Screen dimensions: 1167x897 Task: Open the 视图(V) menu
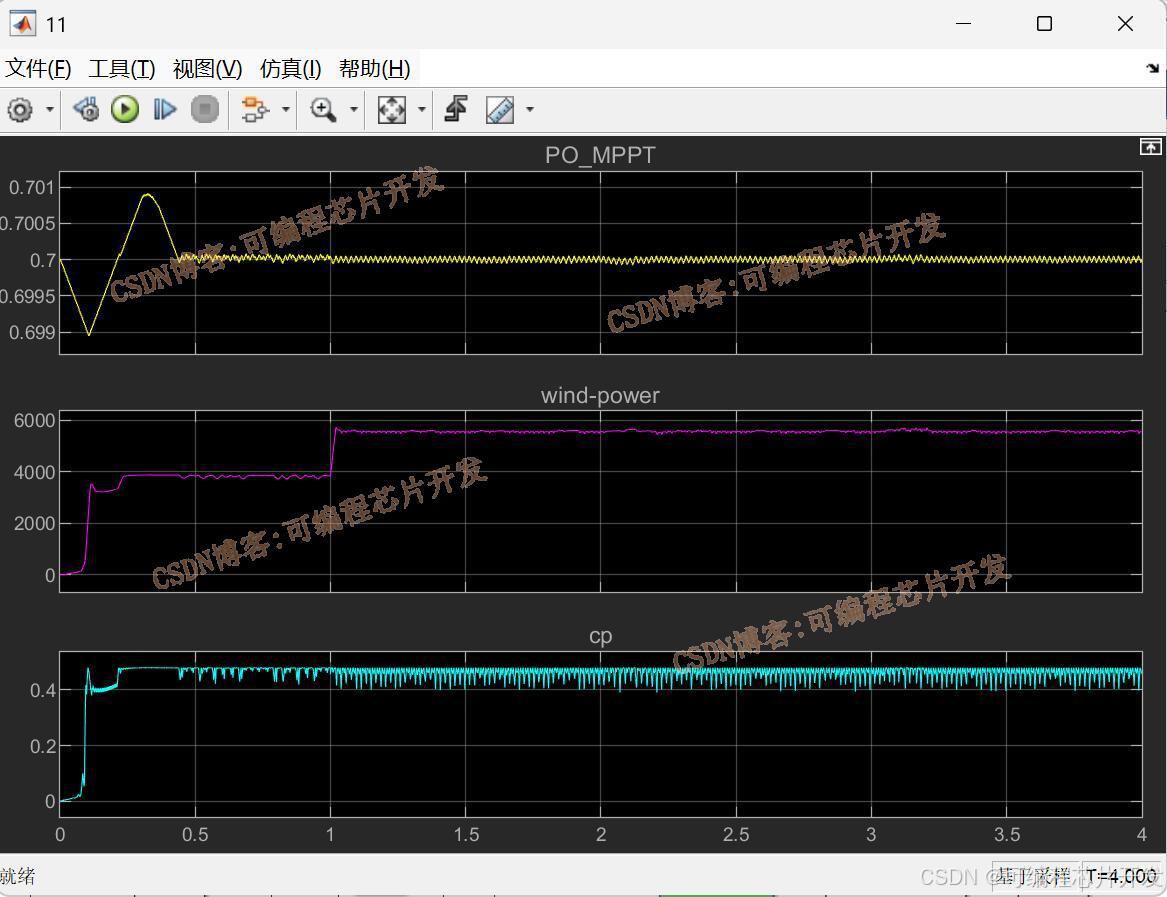tap(208, 68)
